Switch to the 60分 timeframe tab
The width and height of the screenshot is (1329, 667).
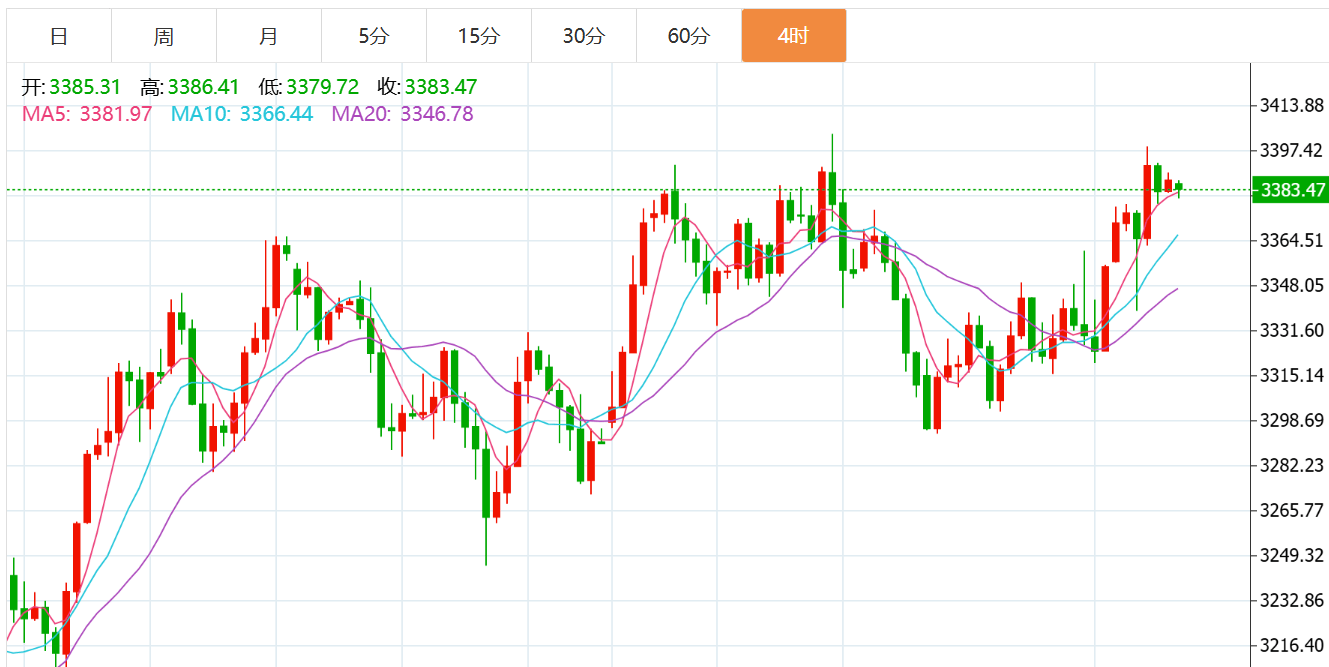tap(688, 37)
